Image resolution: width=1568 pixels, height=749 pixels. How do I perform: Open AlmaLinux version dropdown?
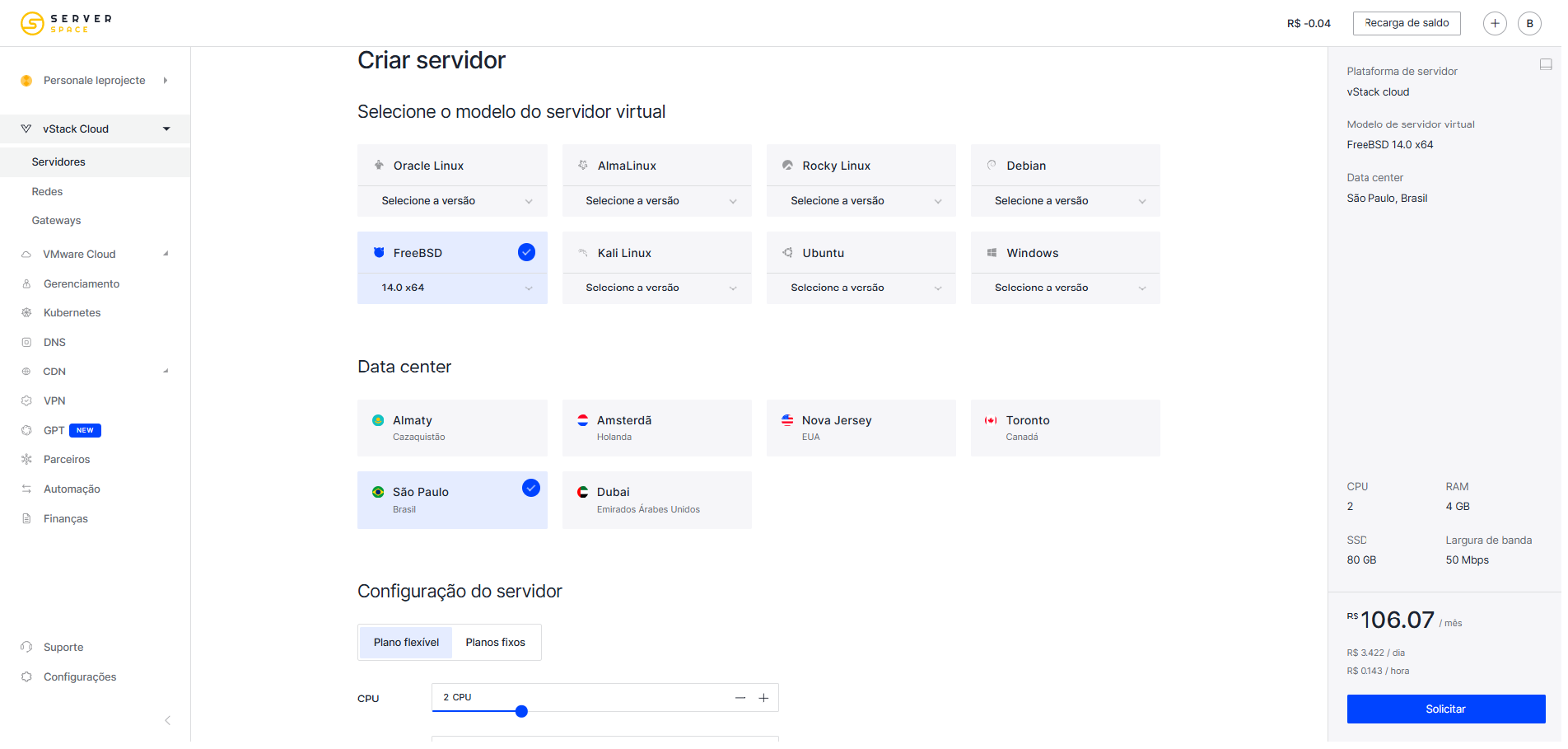pos(657,201)
